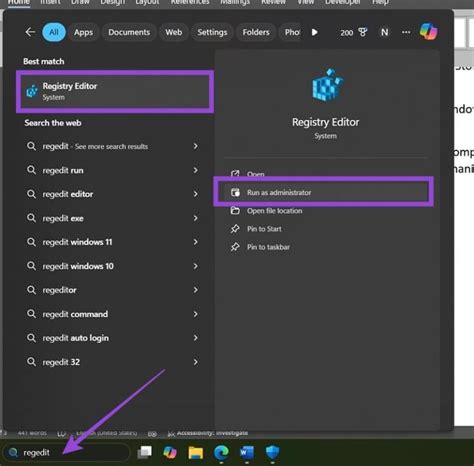The height and width of the screenshot is (466, 474).
Task: Select 'regeditor' web suggestion
Action: coord(59,290)
